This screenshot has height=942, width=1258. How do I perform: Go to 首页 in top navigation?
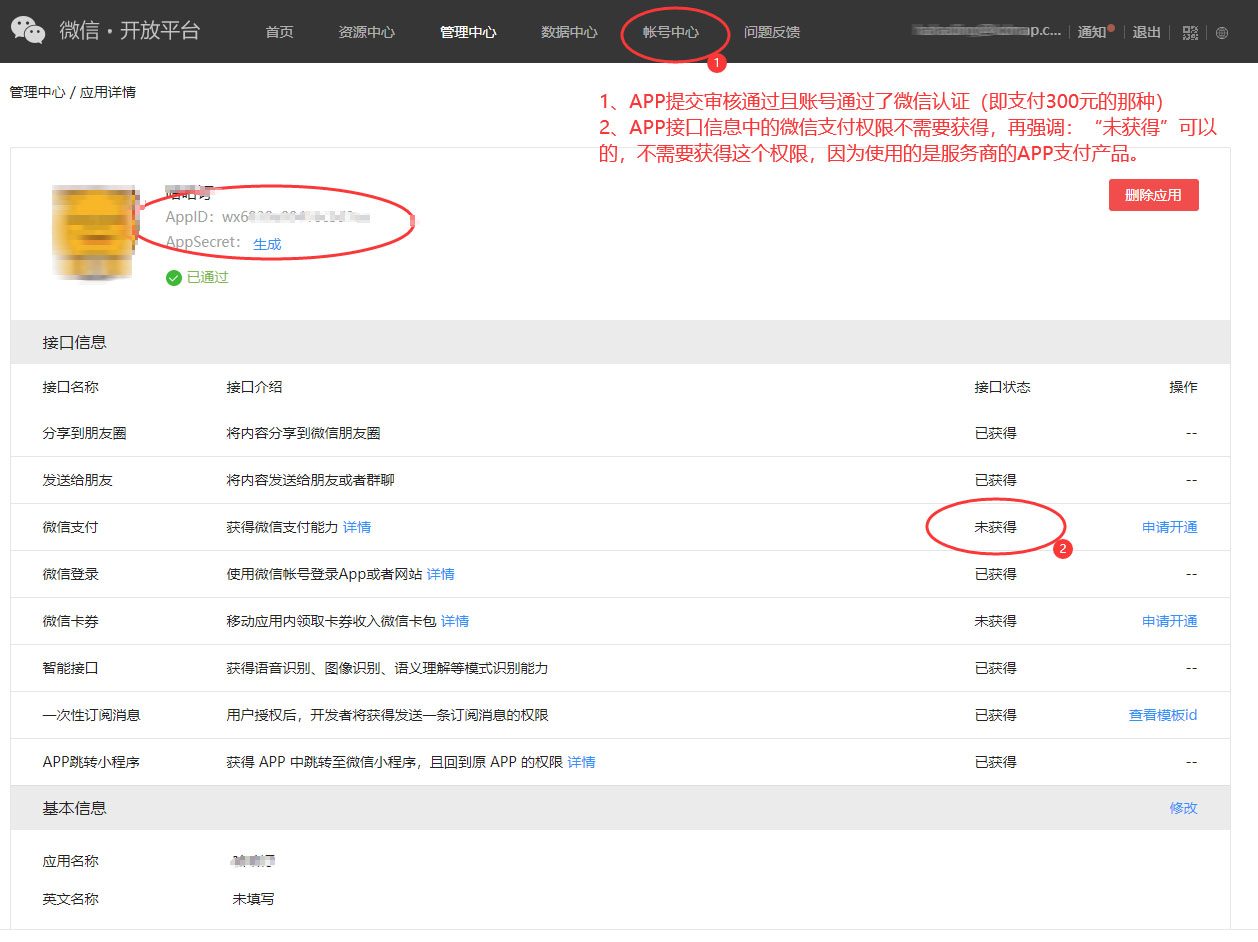280,32
